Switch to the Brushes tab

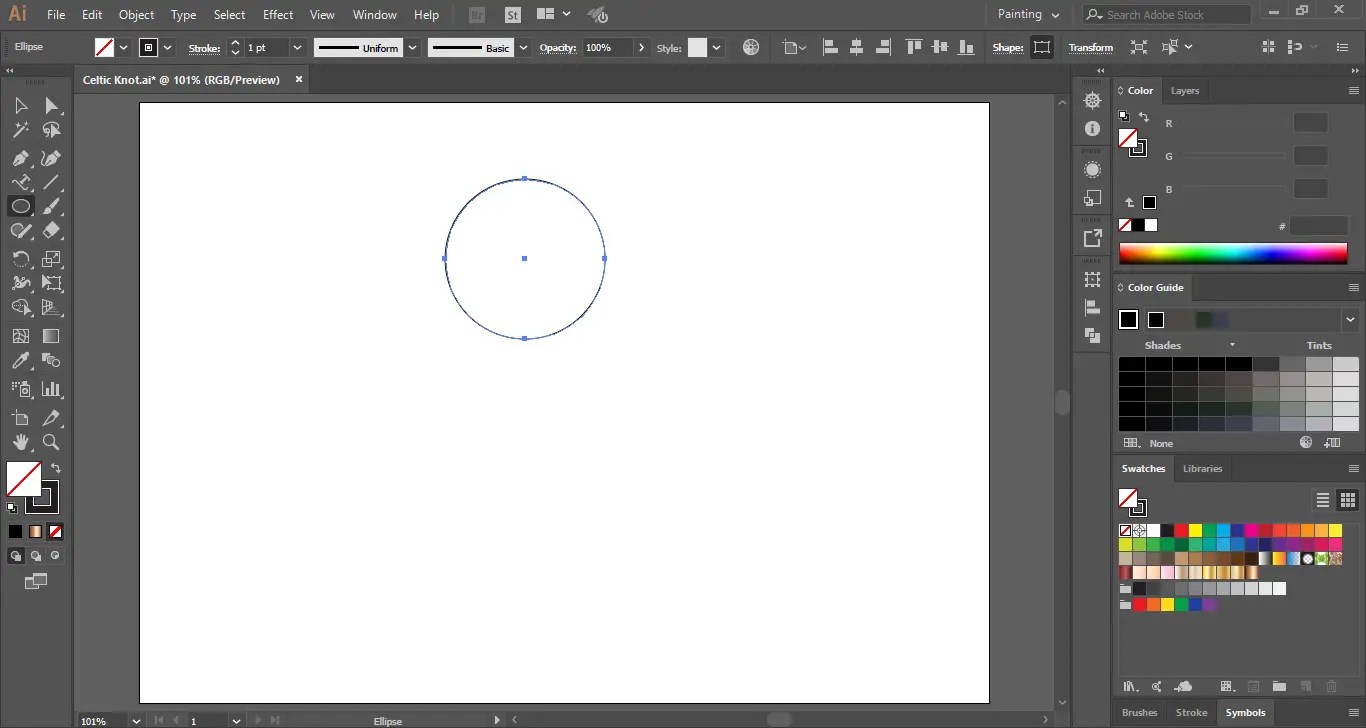click(x=1139, y=713)
